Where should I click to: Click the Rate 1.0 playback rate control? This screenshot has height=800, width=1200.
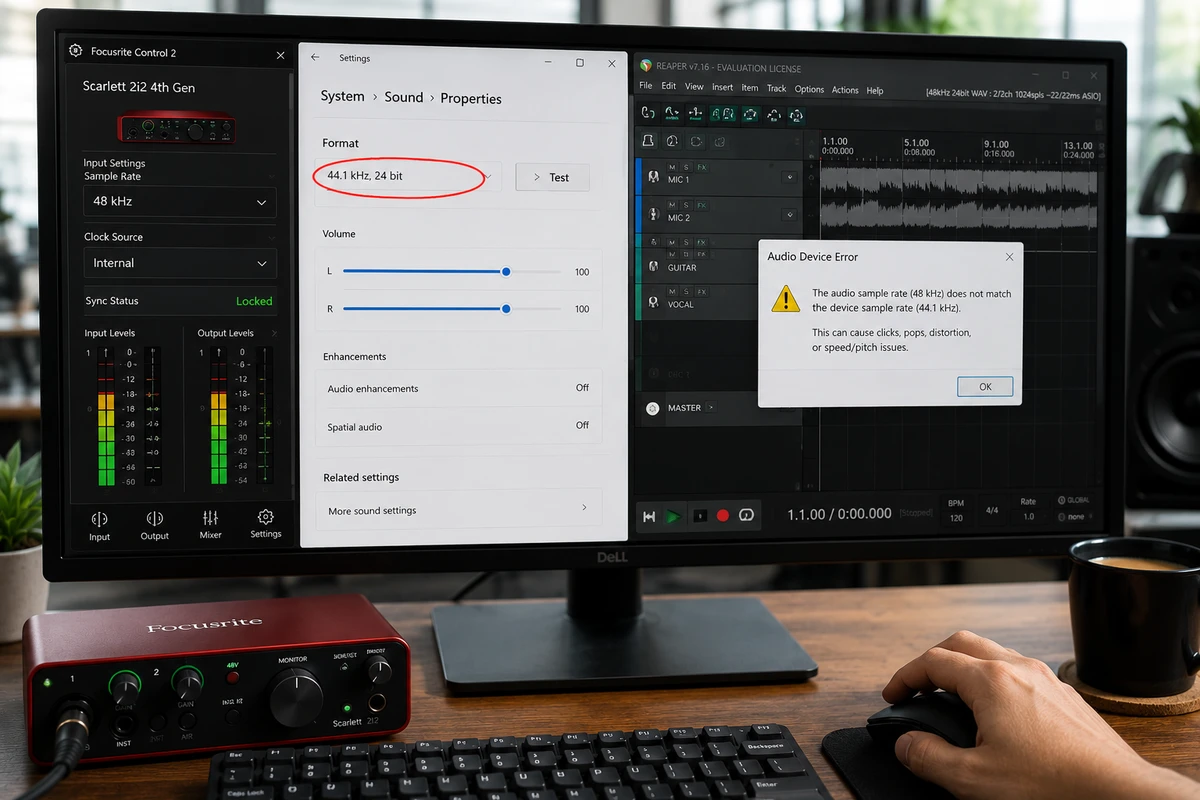(1028, 510)
